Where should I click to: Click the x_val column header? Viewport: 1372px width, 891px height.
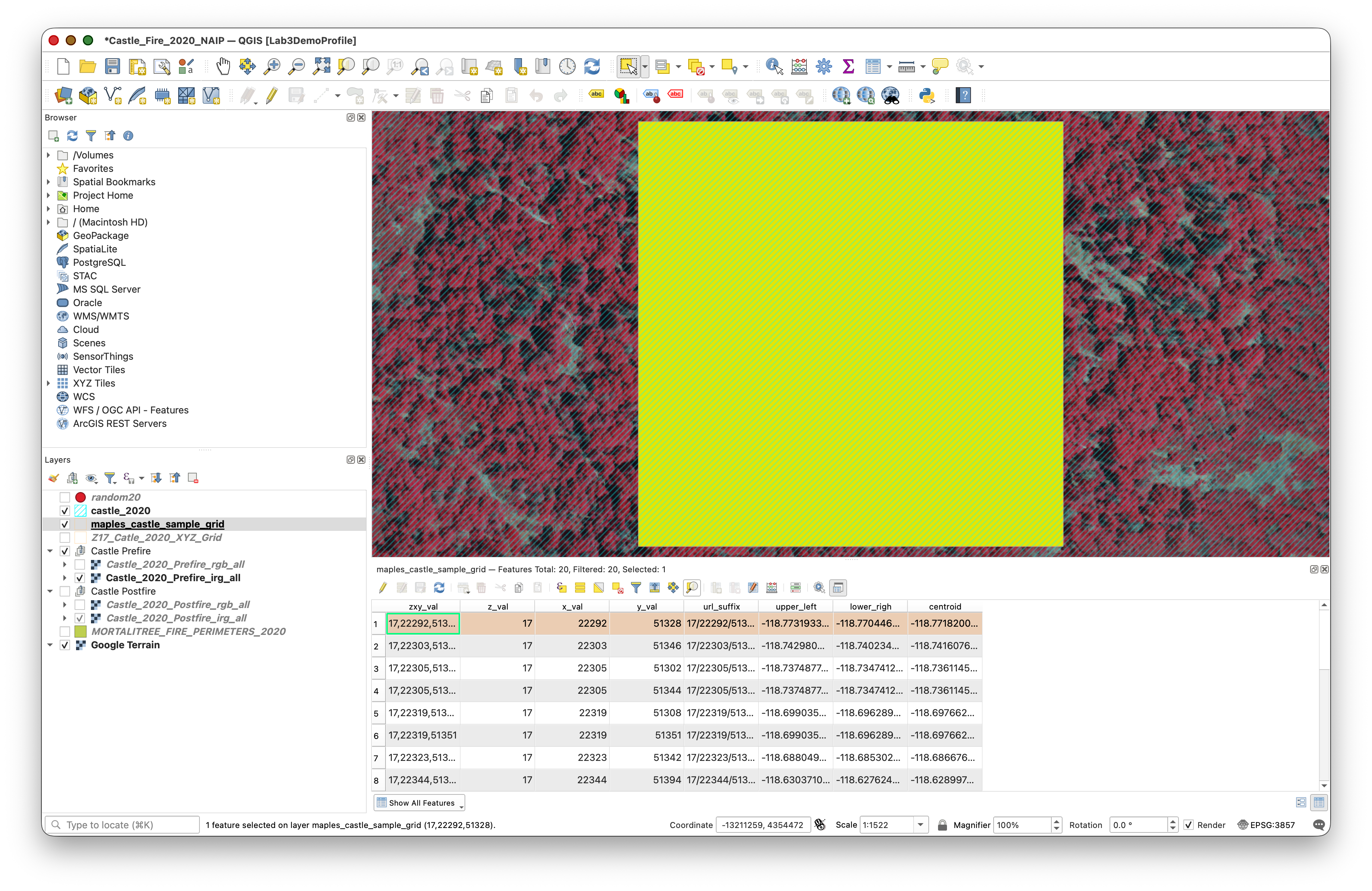tap(572, 606)
